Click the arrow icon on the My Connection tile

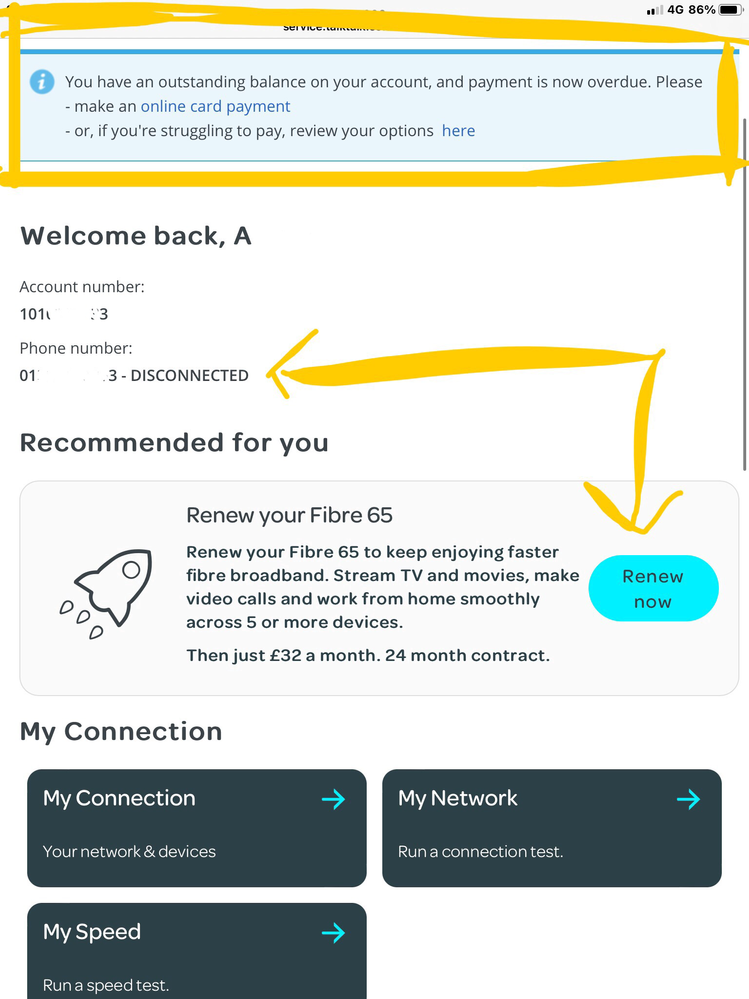pos(334,799)
